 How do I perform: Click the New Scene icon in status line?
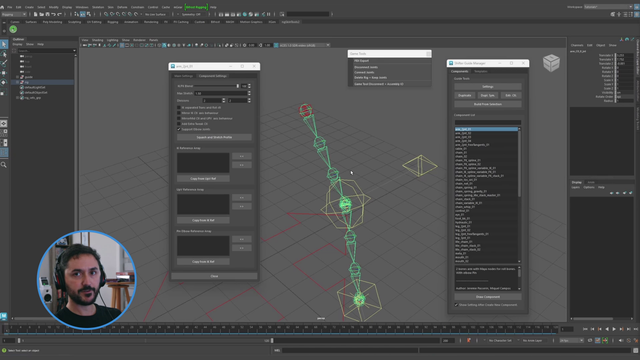pos(36,14)
